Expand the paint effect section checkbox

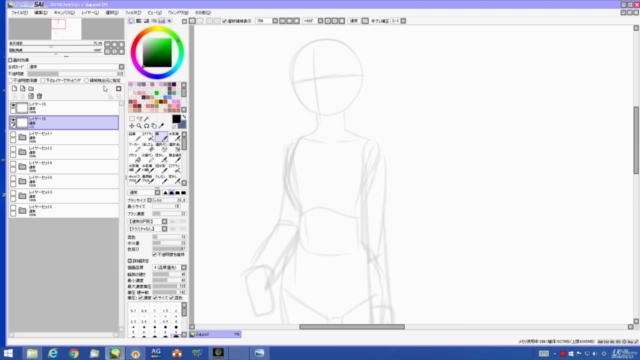(x=10, y=60)
